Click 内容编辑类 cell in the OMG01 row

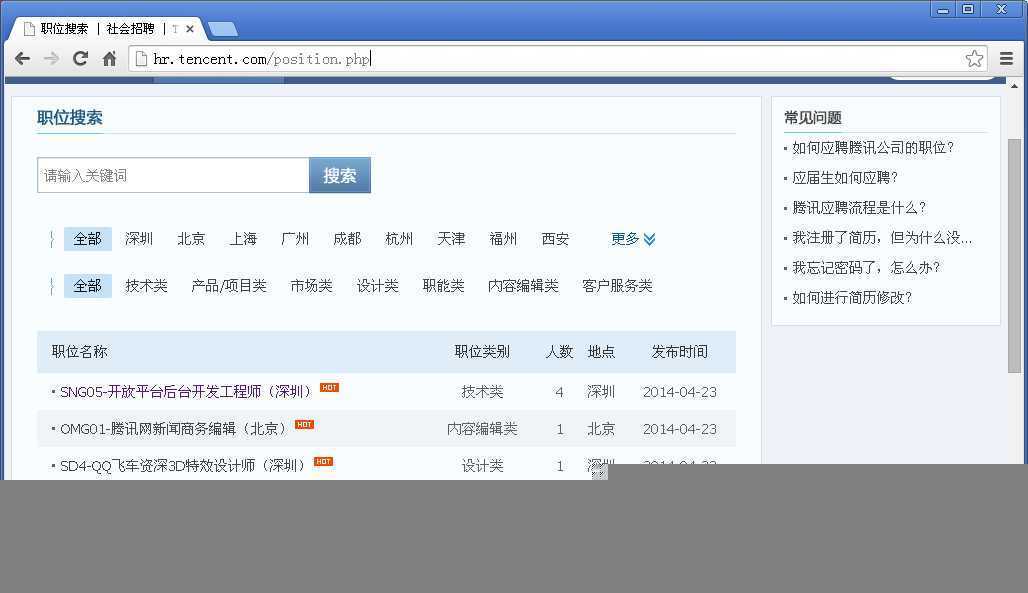point(482,429)
